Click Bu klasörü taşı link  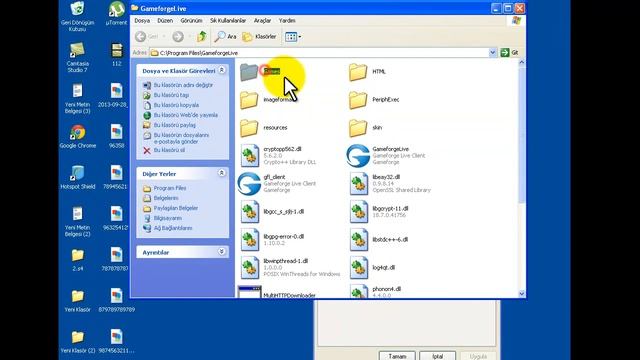(x=171, y=95)
